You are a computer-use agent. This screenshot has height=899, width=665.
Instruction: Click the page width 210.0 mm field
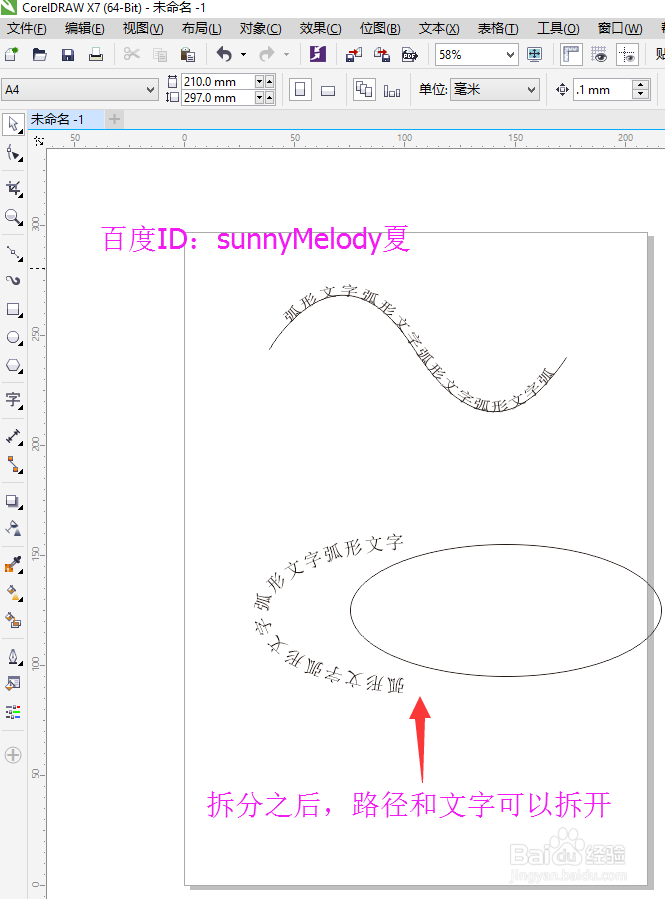(x=217, y=82)
